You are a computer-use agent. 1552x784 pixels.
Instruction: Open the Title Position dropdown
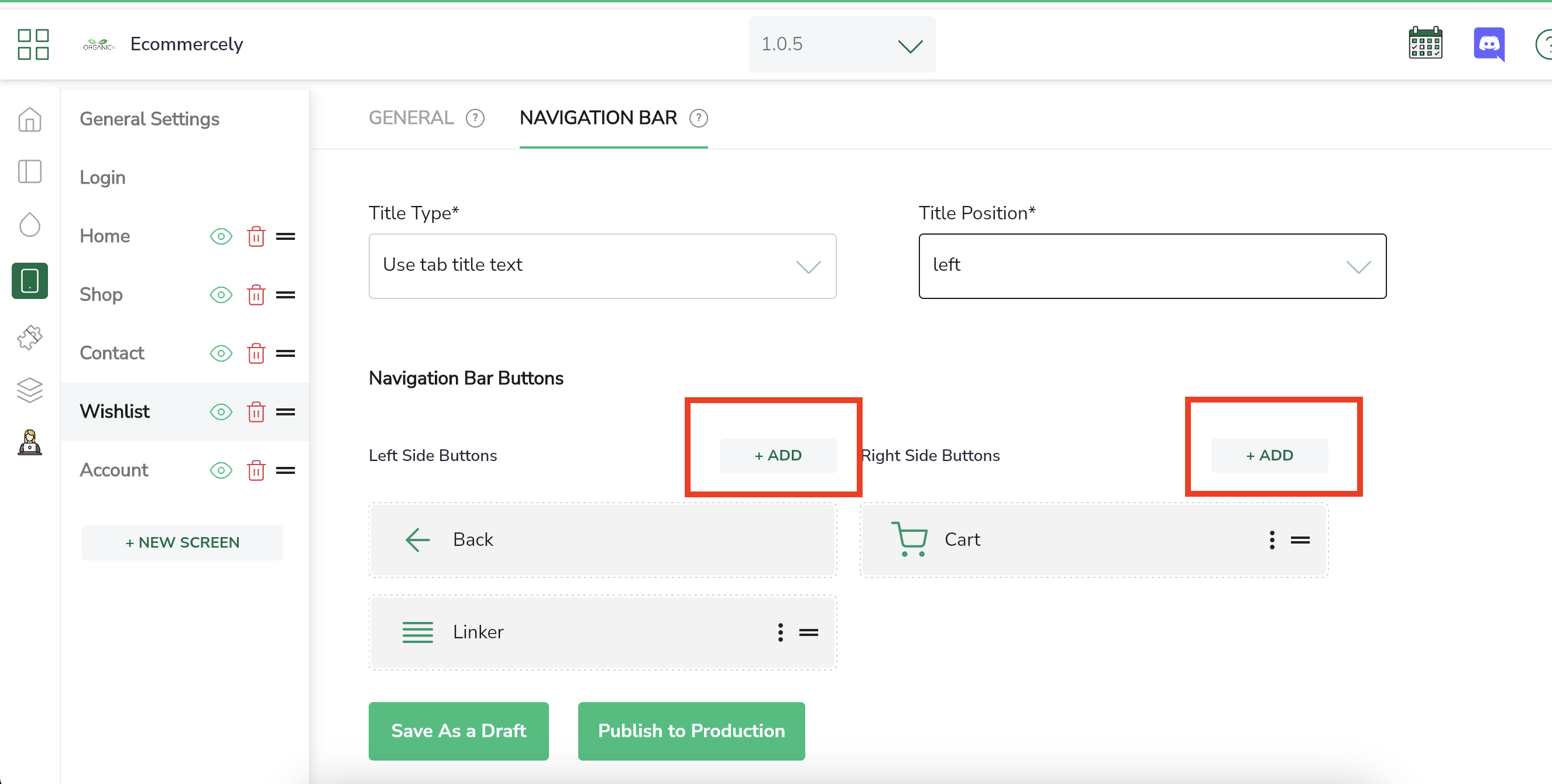(1151, 266)
